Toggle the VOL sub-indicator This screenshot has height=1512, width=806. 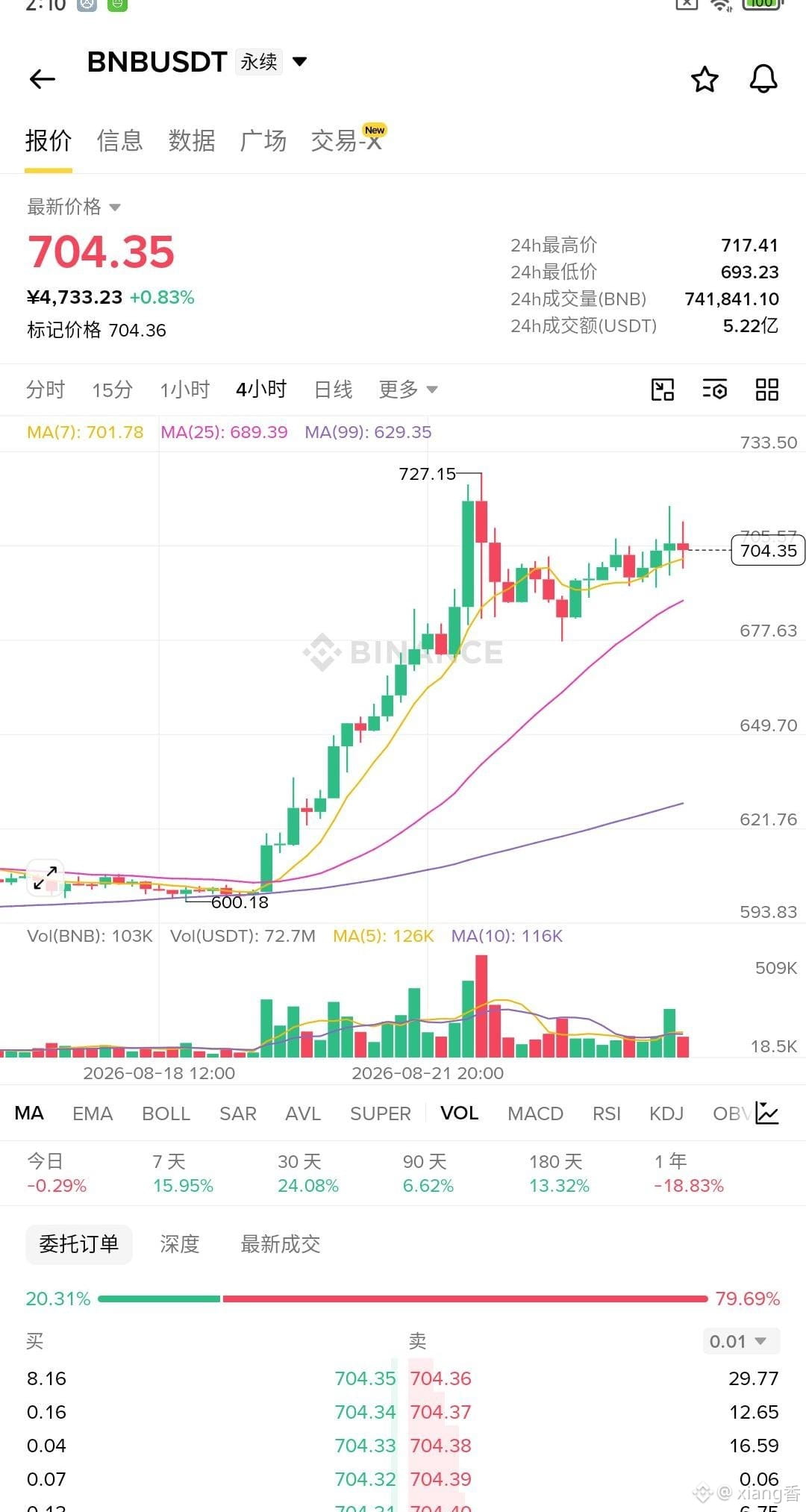point(459,1113)
